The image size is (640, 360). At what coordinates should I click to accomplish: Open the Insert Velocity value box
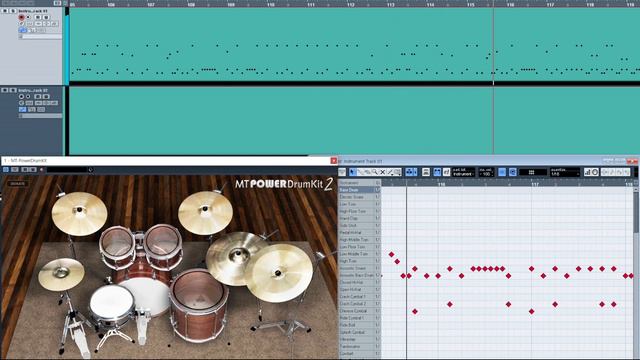tap(486, 172)
